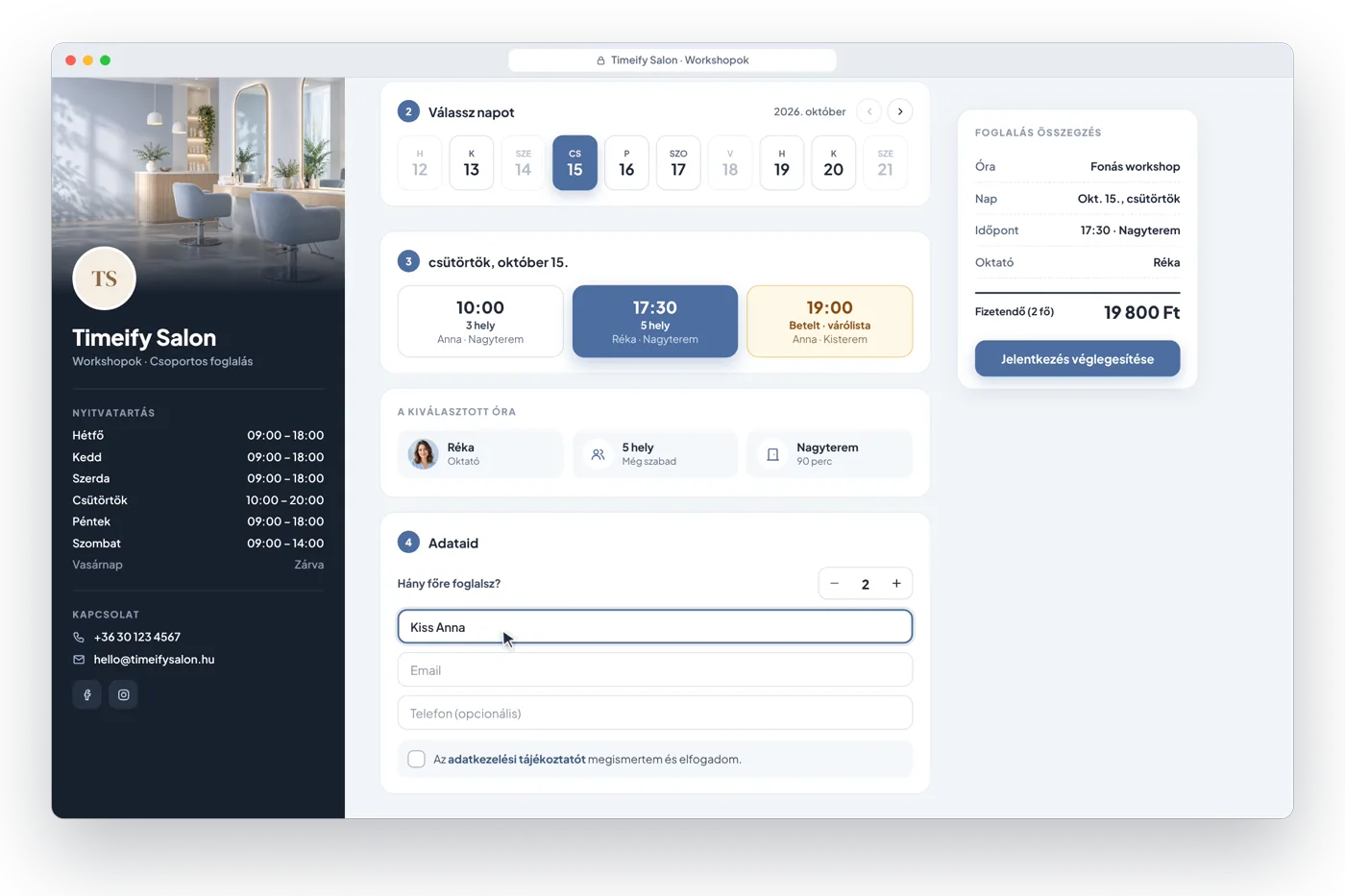Click the room icon in the Nagyterem card
Screen dimensions: 1345x896
(772, 454)
